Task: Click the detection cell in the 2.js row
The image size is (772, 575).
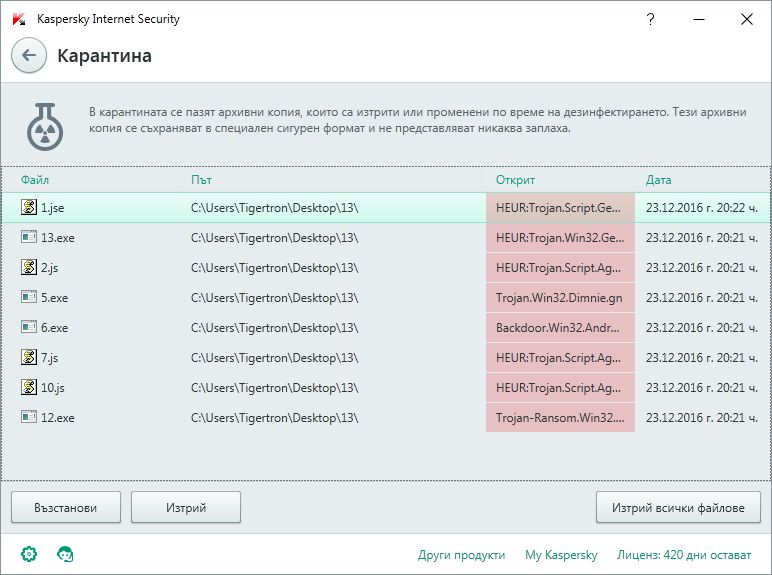Action: (560, 267)
